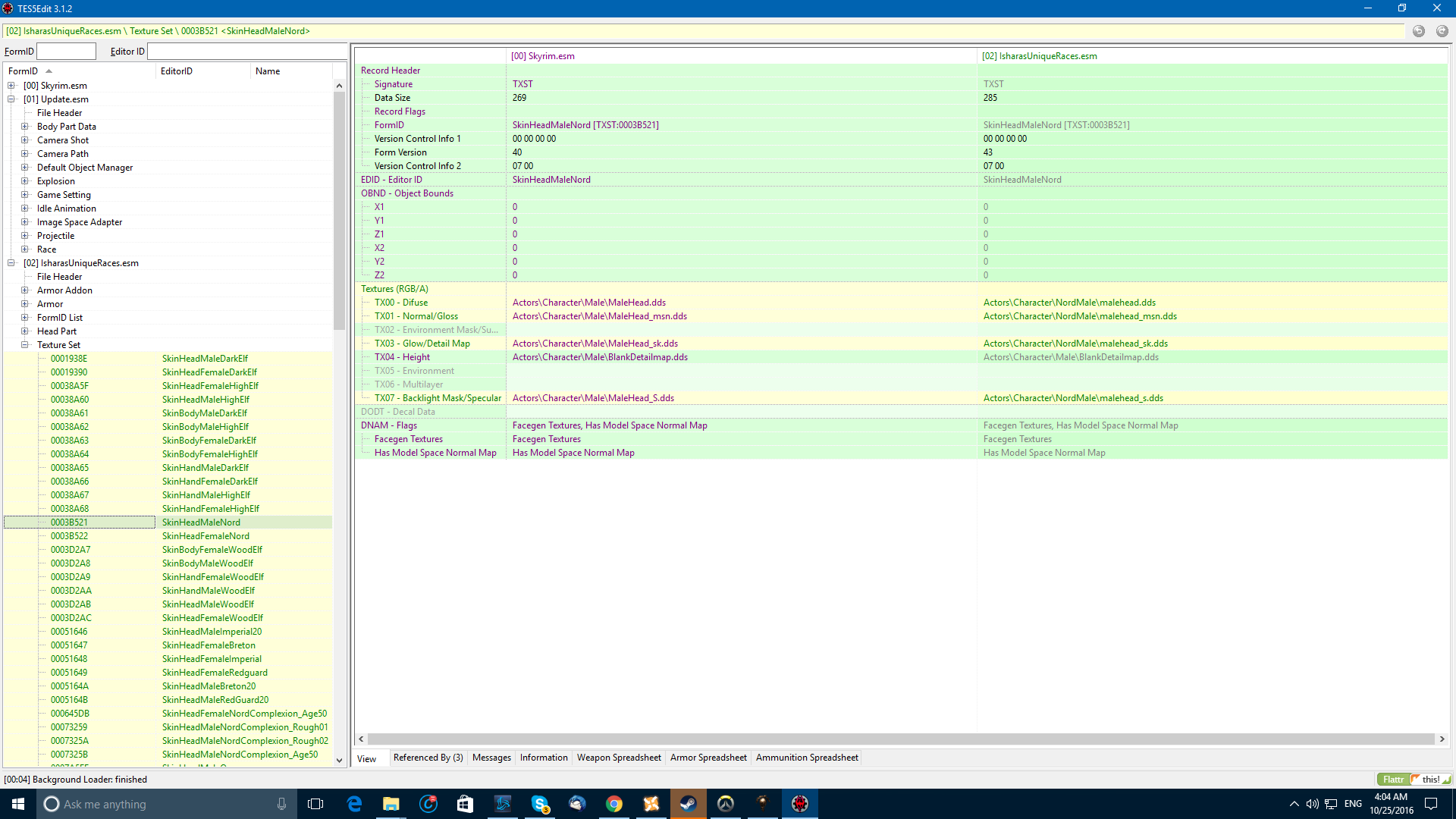The image size is (1456, 819).
Task: Click the Flattr this button
Action: click(1414, 779)
